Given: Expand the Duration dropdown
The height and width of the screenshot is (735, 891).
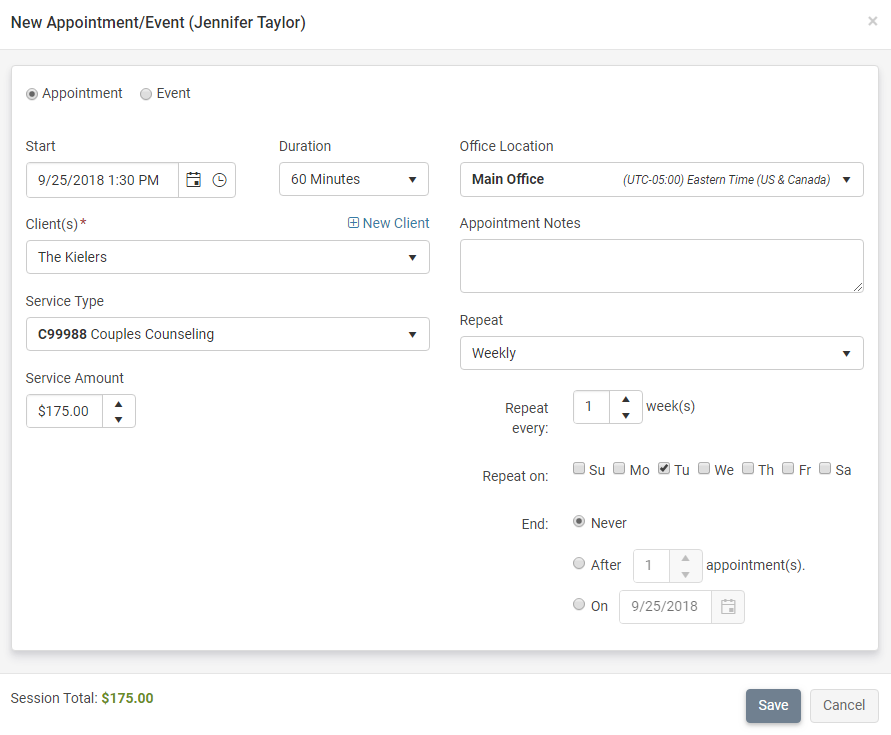Looking at the screenshot, I should (x=353, y=180).
